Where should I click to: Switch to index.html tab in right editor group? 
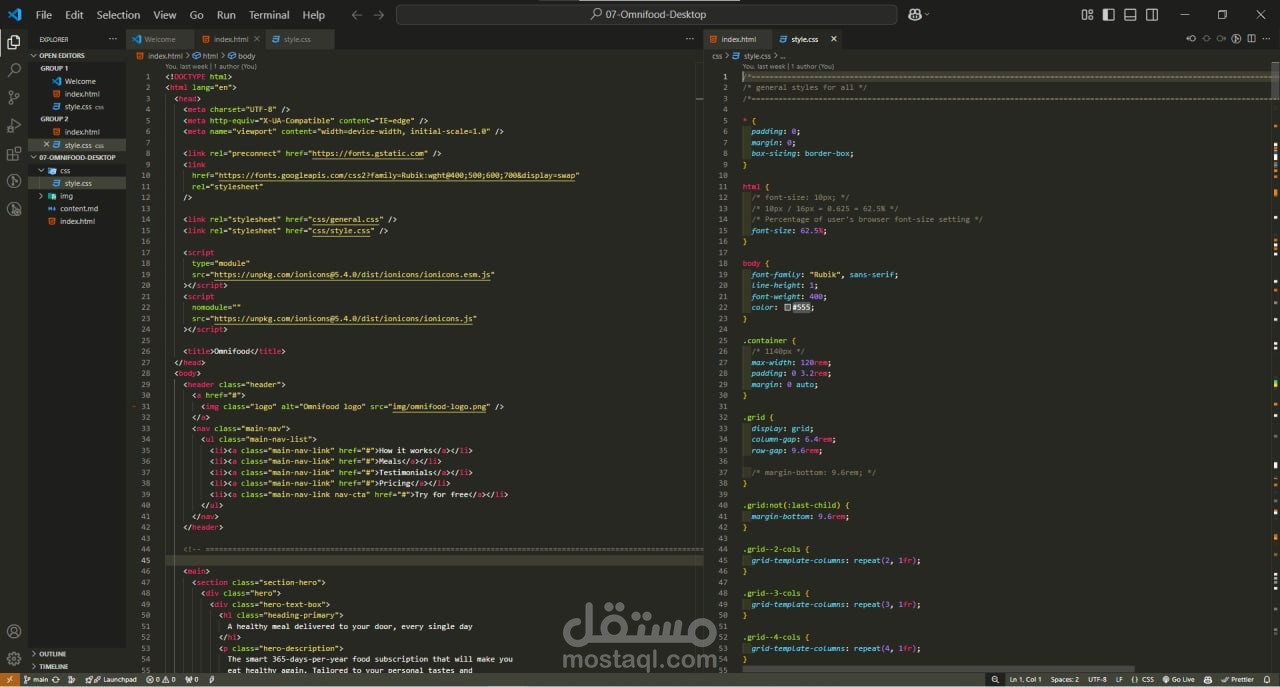(740, 39)
